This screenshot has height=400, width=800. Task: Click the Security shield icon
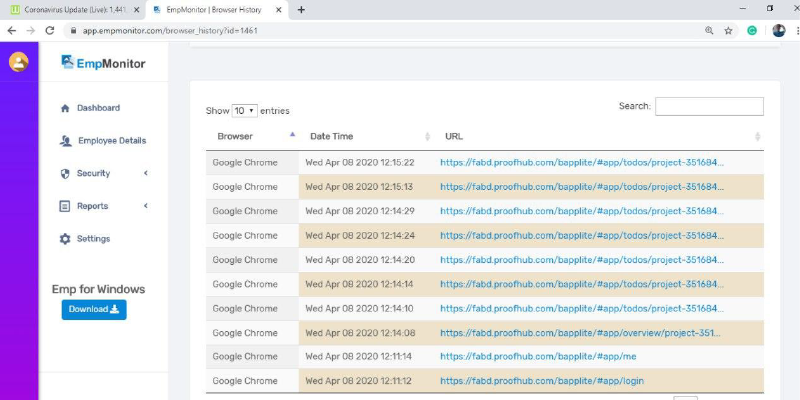tap(65, 174)
